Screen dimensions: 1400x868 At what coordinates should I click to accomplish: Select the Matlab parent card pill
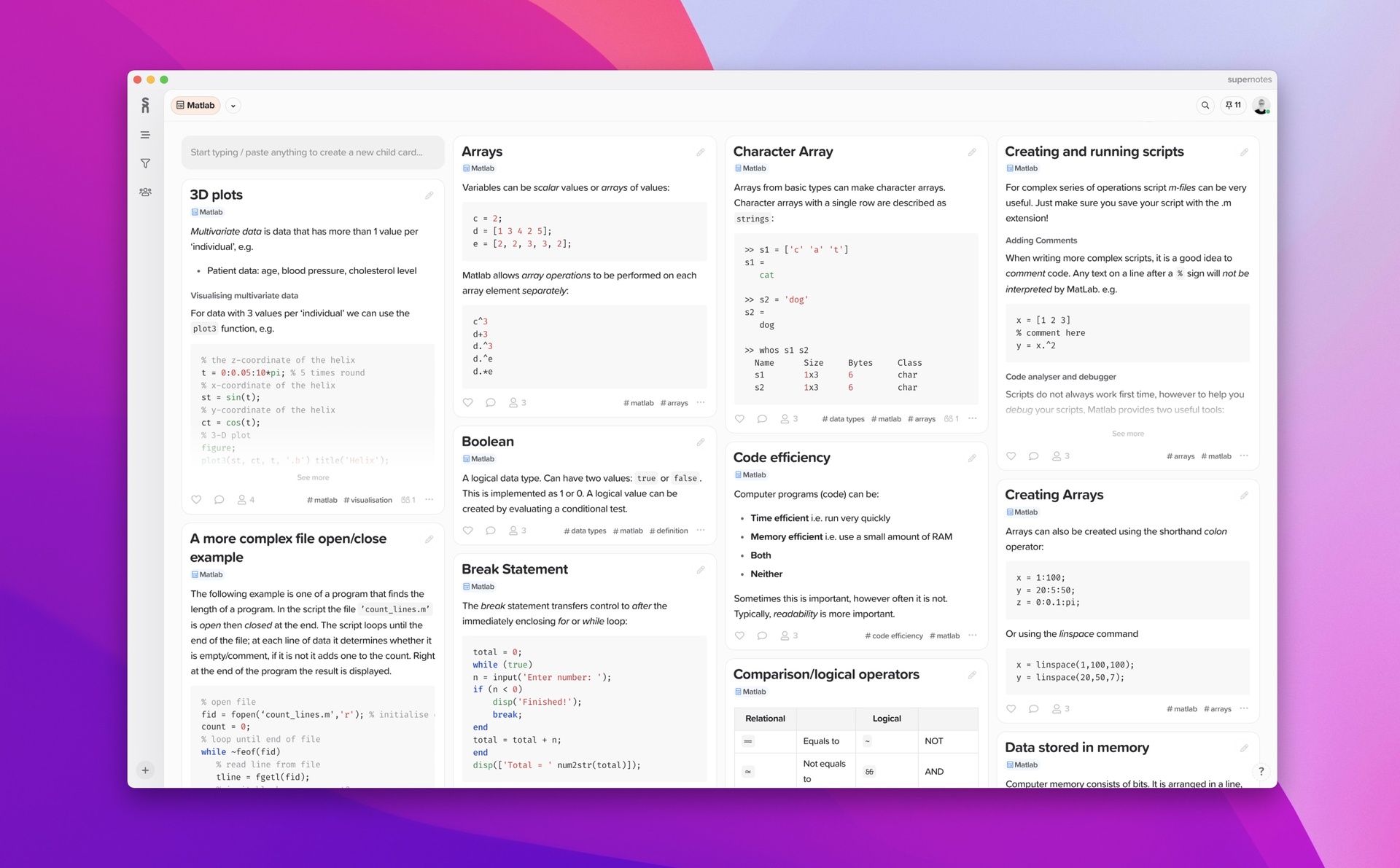point(195,105)
